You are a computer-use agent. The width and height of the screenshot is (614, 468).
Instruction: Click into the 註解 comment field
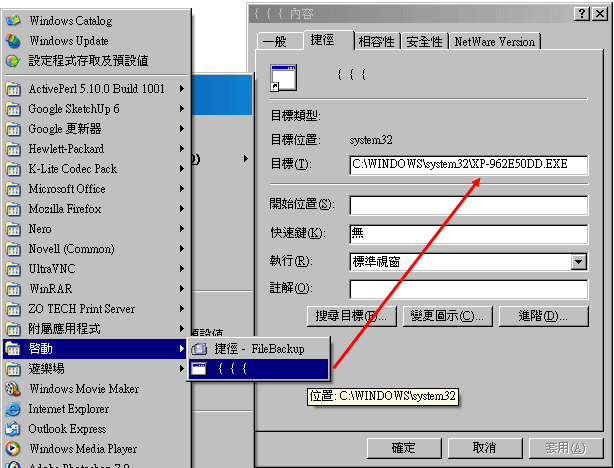coord(468,289)
